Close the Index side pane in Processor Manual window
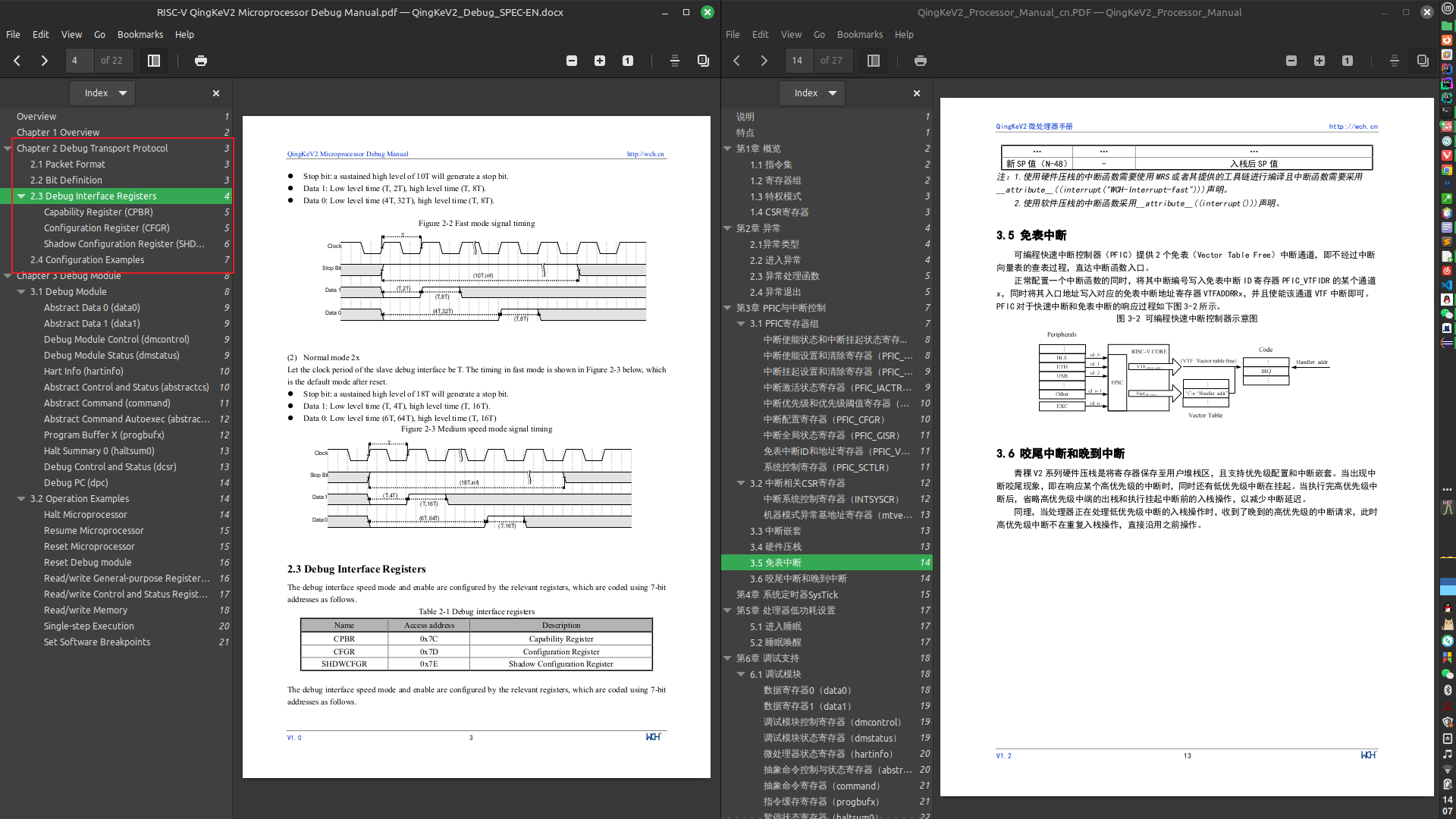The height and width of the screenshot is (819, 1456). point(917,93)
